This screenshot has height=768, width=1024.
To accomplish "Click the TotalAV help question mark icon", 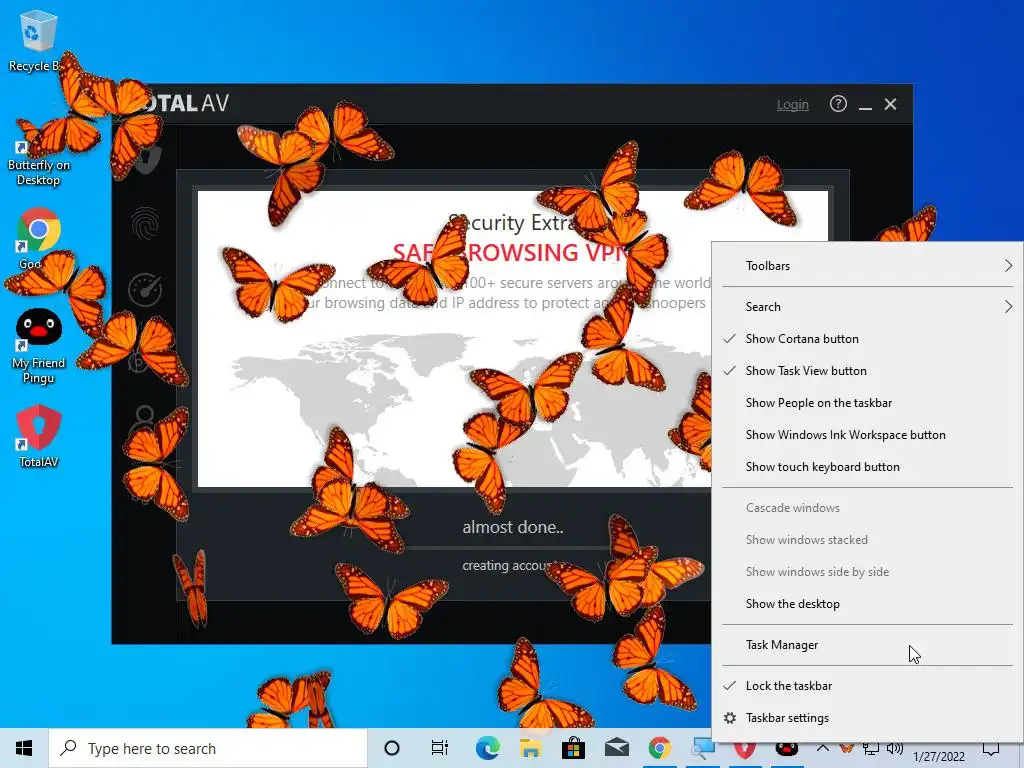I will 838,104.
